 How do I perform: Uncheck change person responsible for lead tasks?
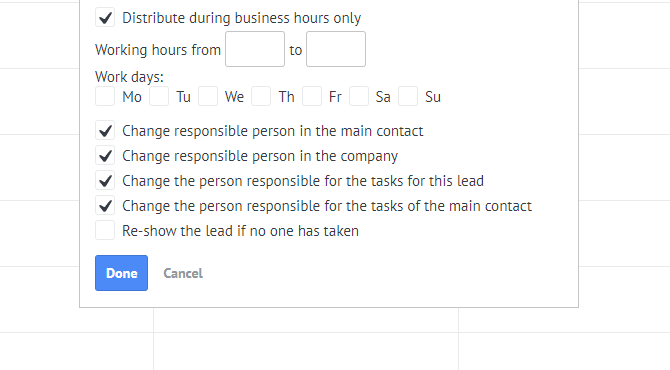(105, 180)
